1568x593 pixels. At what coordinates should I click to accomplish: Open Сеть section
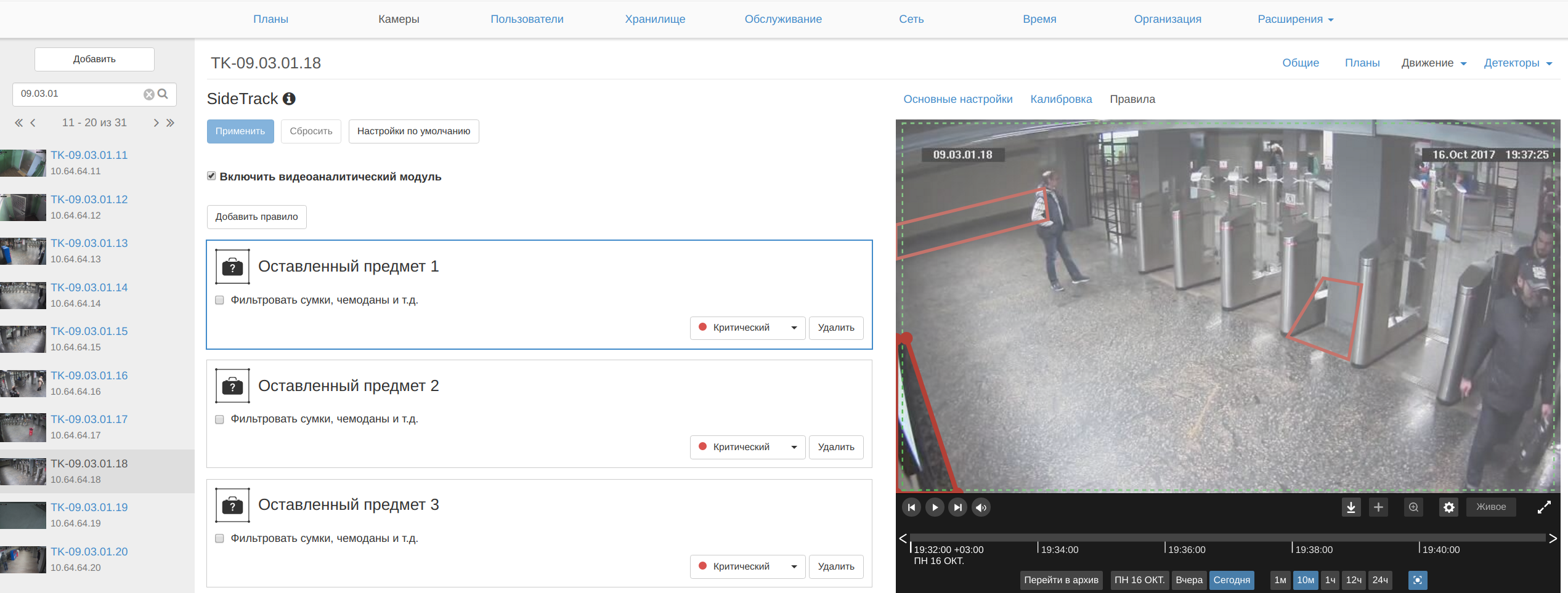(x=911, y=19)
